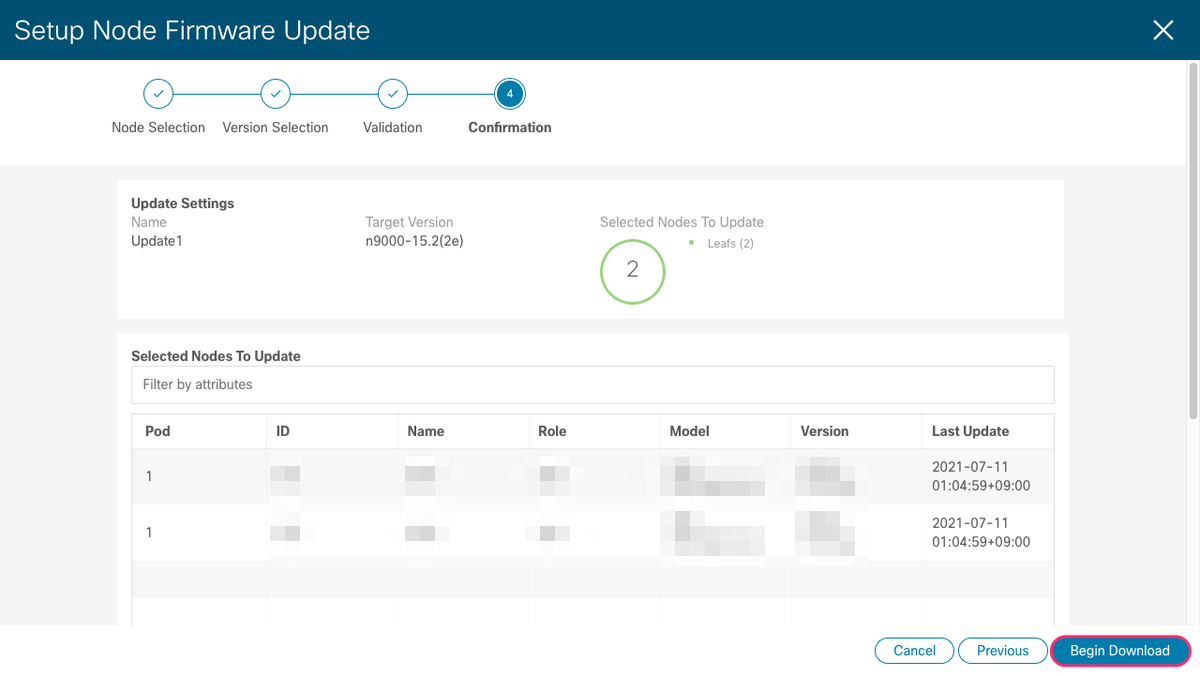The width and height of the screenshot is (1200, 676).
Task: Click the Node Selection step label
Action: pos(158,127)
